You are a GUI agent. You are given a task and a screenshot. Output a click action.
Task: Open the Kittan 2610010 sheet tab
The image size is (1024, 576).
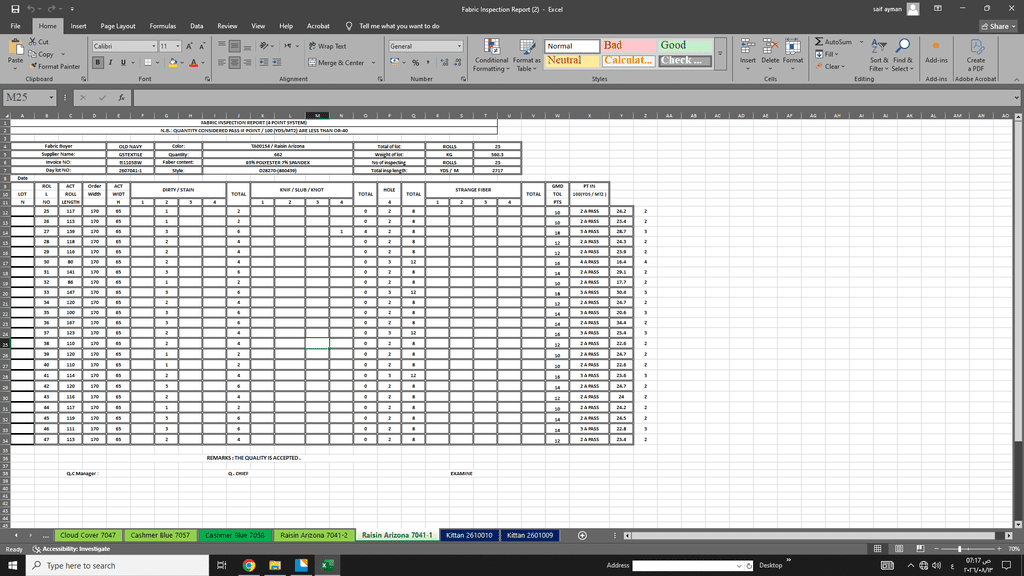pos(469,536)
